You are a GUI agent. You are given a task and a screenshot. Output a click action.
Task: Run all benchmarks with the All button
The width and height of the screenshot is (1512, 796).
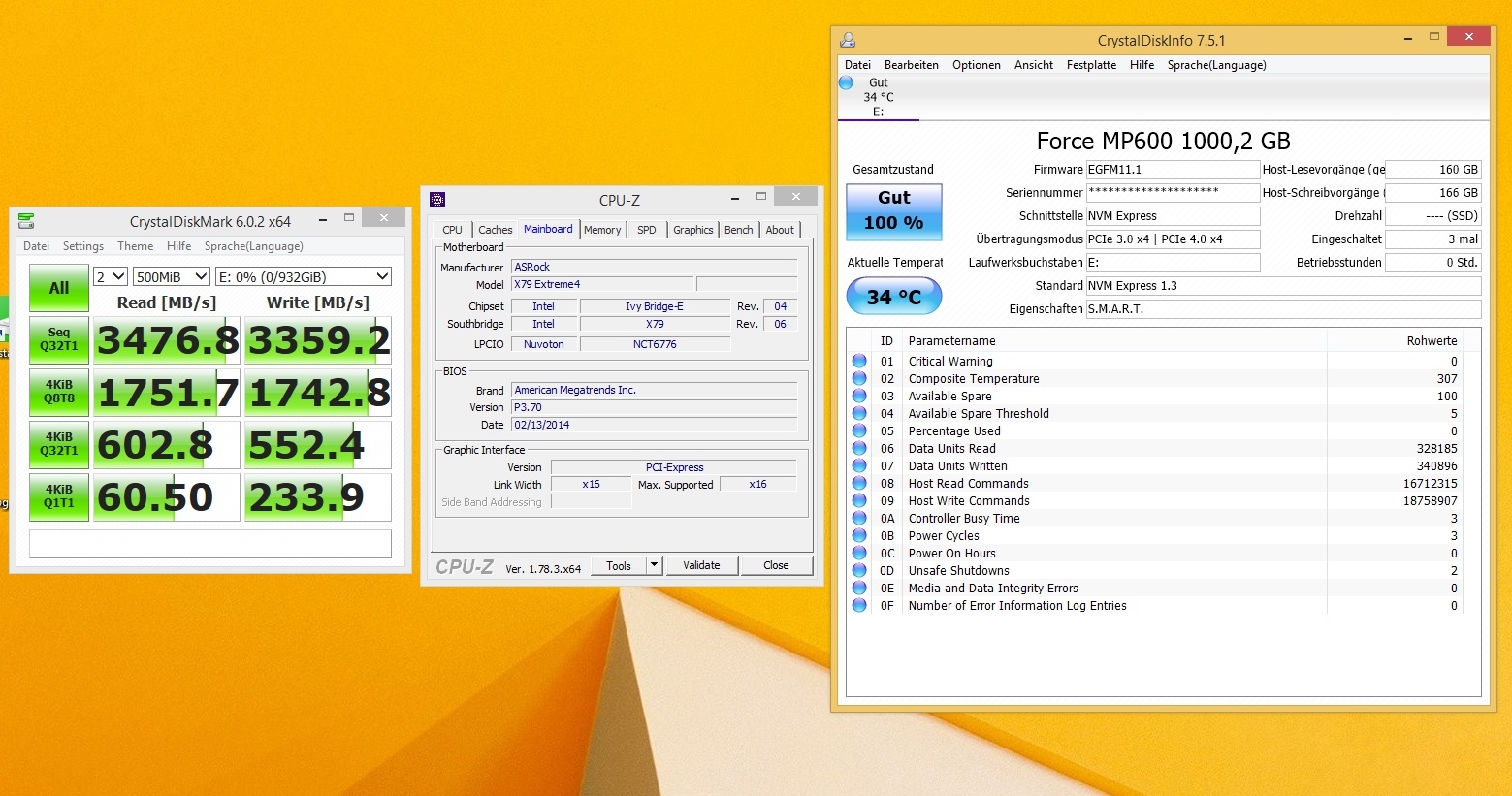[x=59, y=288]
